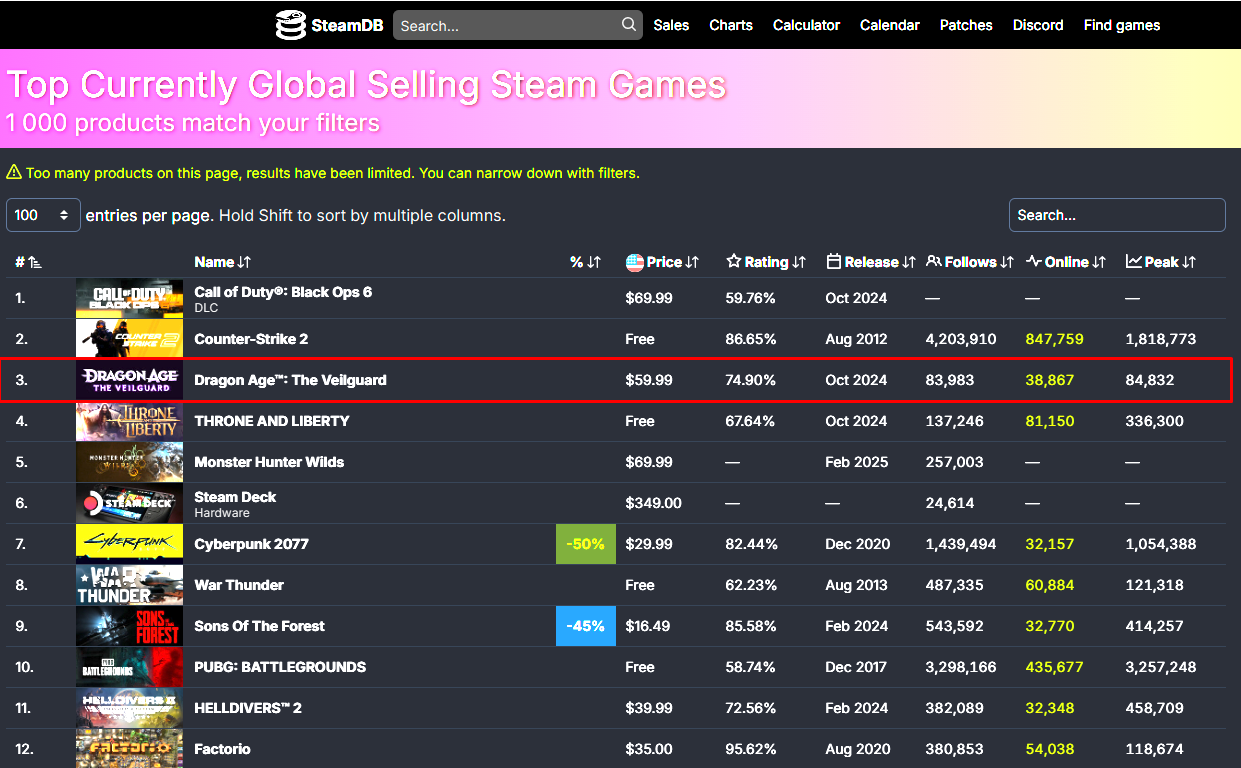
Task: Click the Monster Hunter Wilds thumbnail
Action: (130, 462)
